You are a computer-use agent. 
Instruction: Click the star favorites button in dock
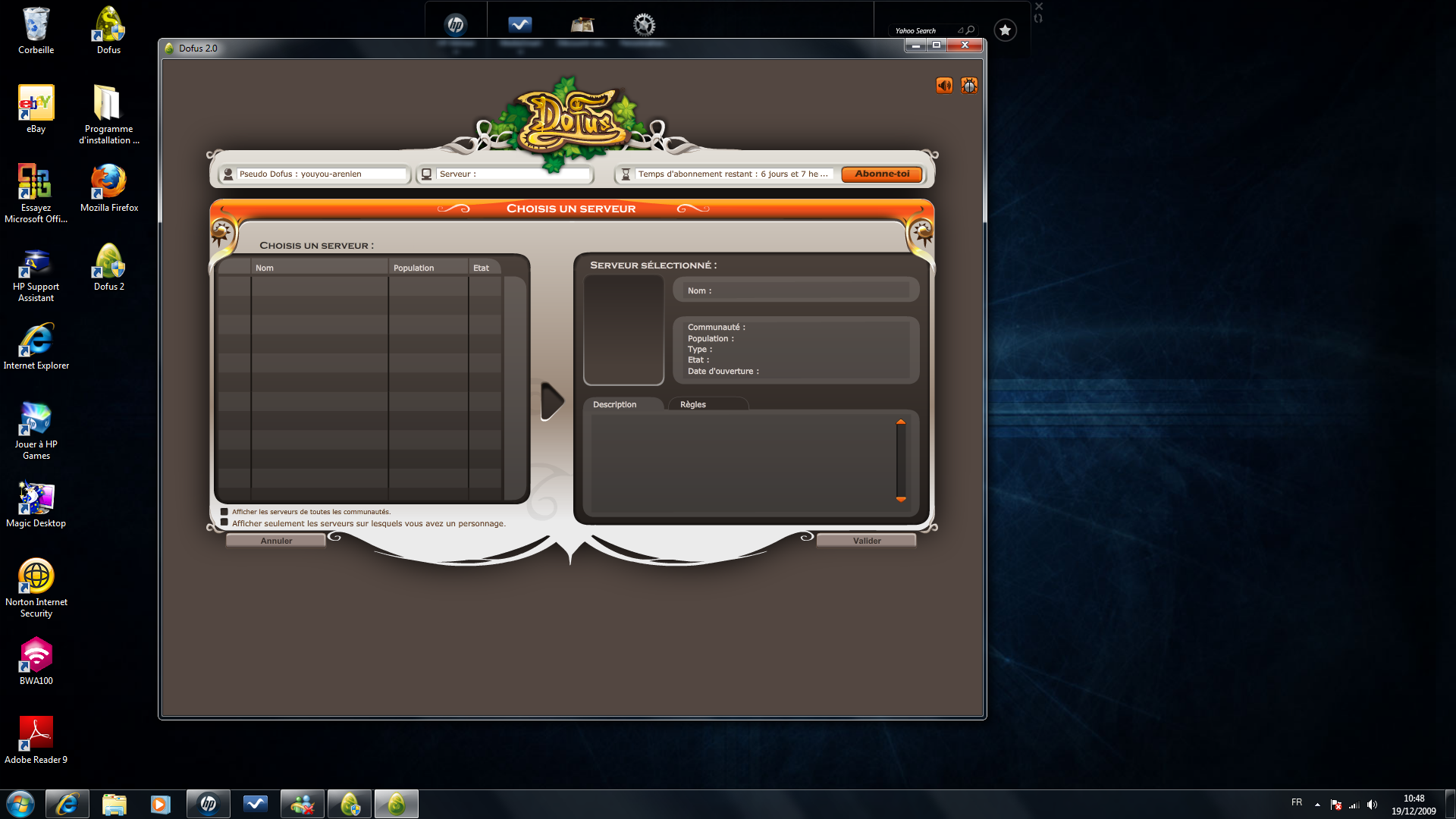tap(1005, 30)
